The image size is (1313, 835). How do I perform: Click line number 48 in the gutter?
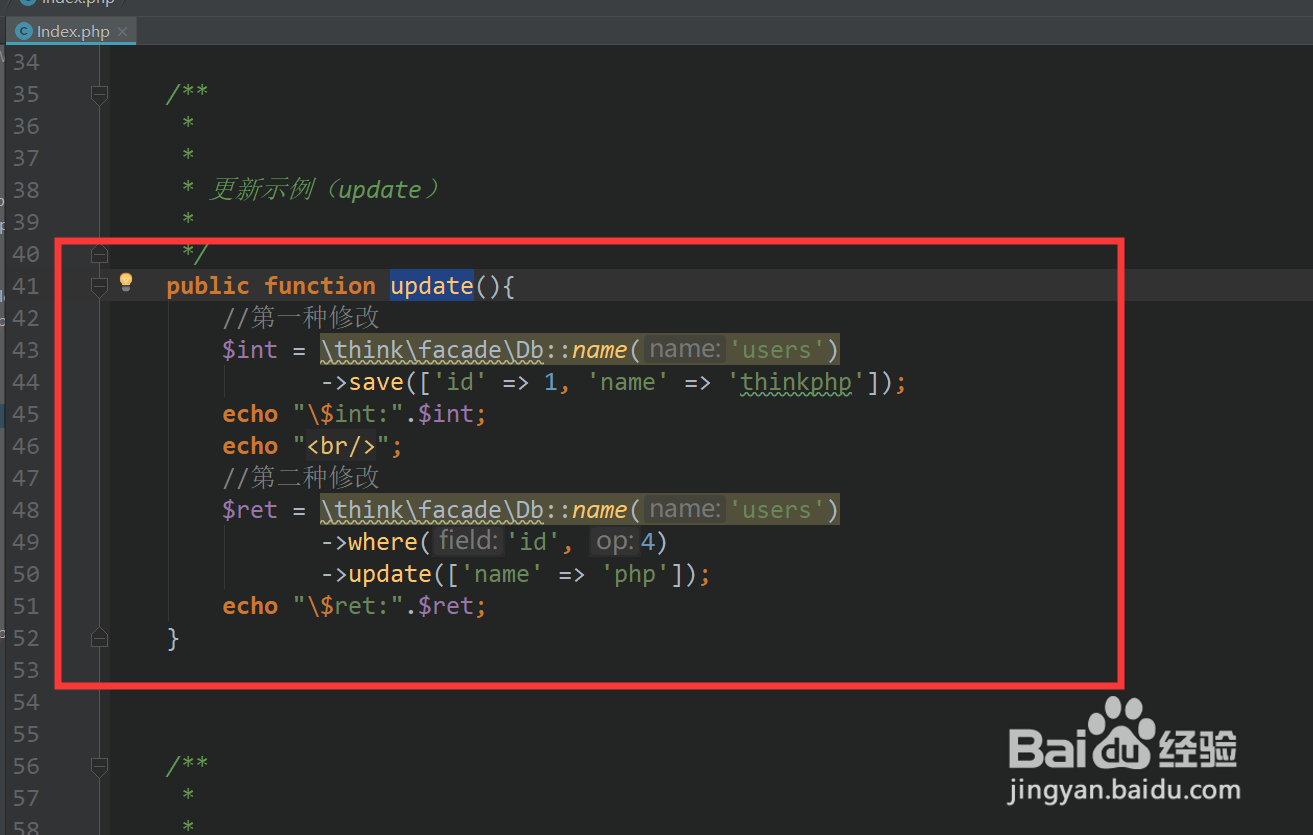(x=26, y=510)
